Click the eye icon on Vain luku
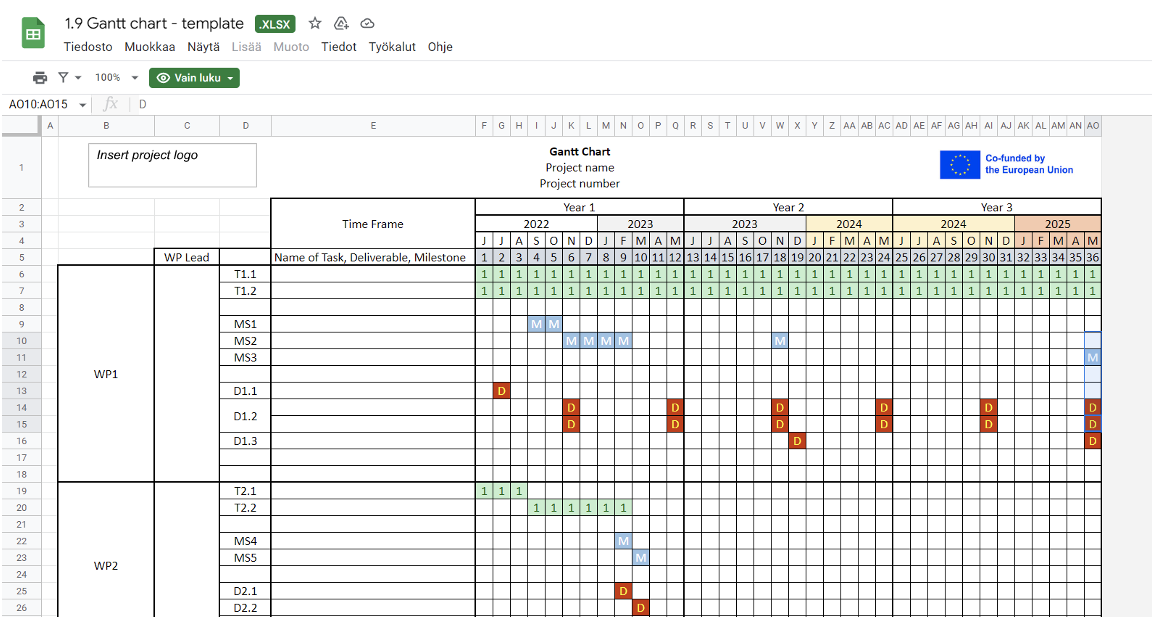 pyautogui.click(x=163, y=77)
